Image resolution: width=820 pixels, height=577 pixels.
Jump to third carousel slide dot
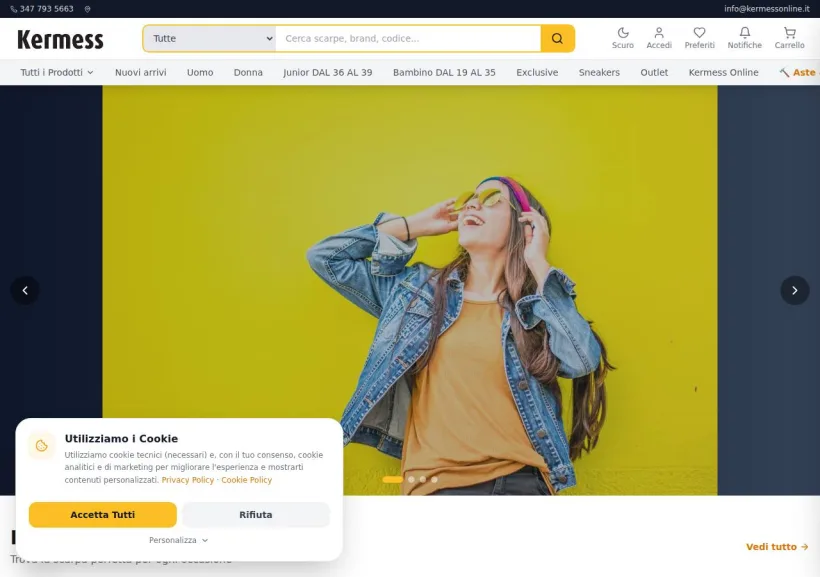pyautogui.click(x=423, y=479)
